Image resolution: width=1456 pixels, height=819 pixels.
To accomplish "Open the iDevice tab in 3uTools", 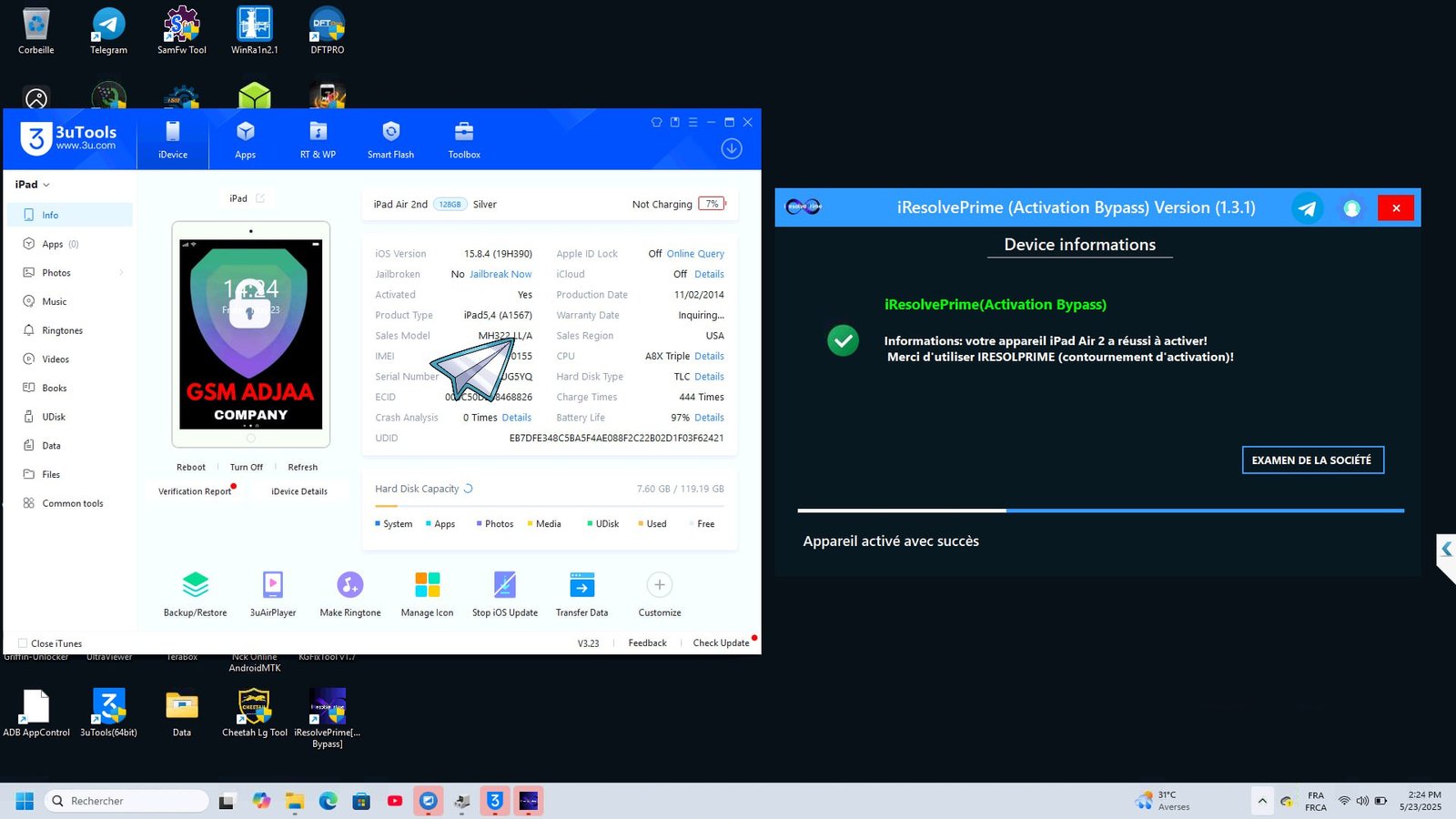I will 173,139.
